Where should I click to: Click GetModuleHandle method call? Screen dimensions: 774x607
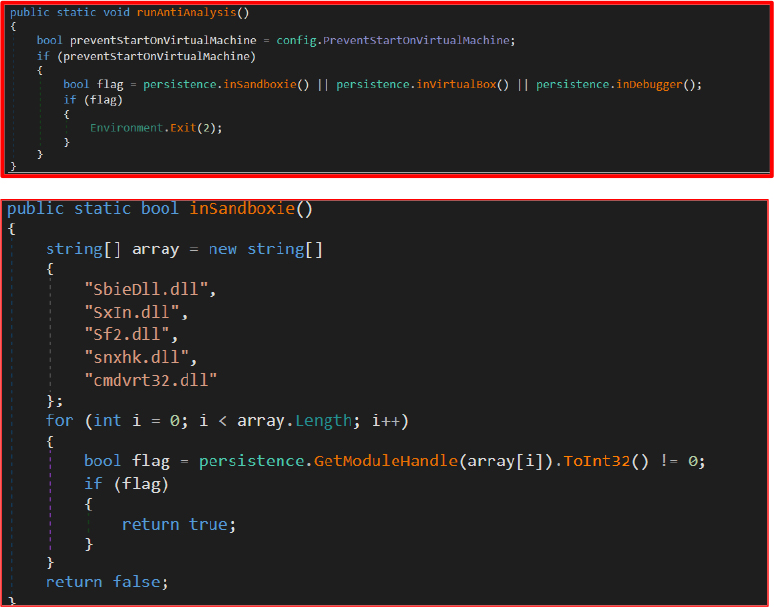coord(386,461)
